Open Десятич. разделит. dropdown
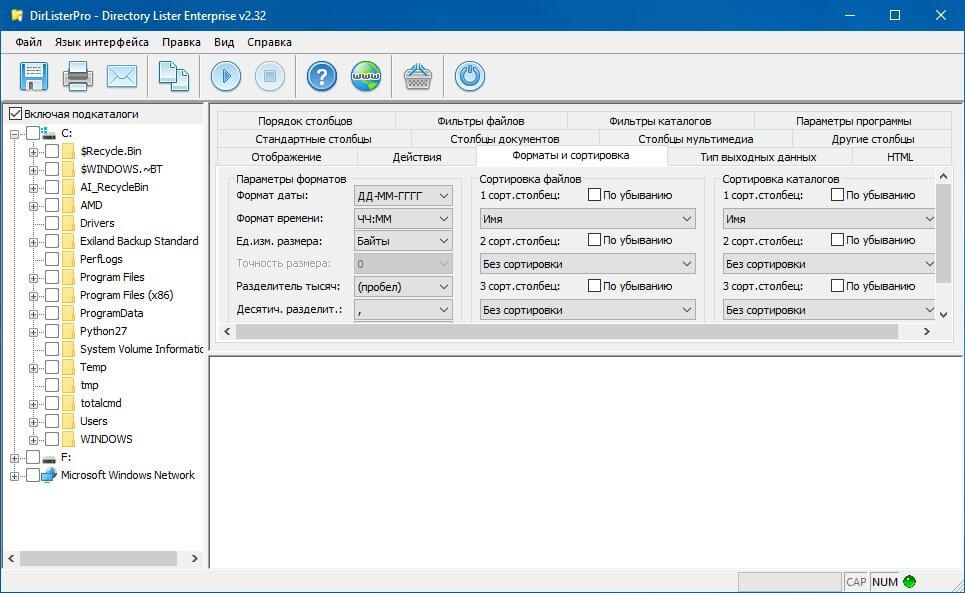965x593 pixels. (403, 310)
